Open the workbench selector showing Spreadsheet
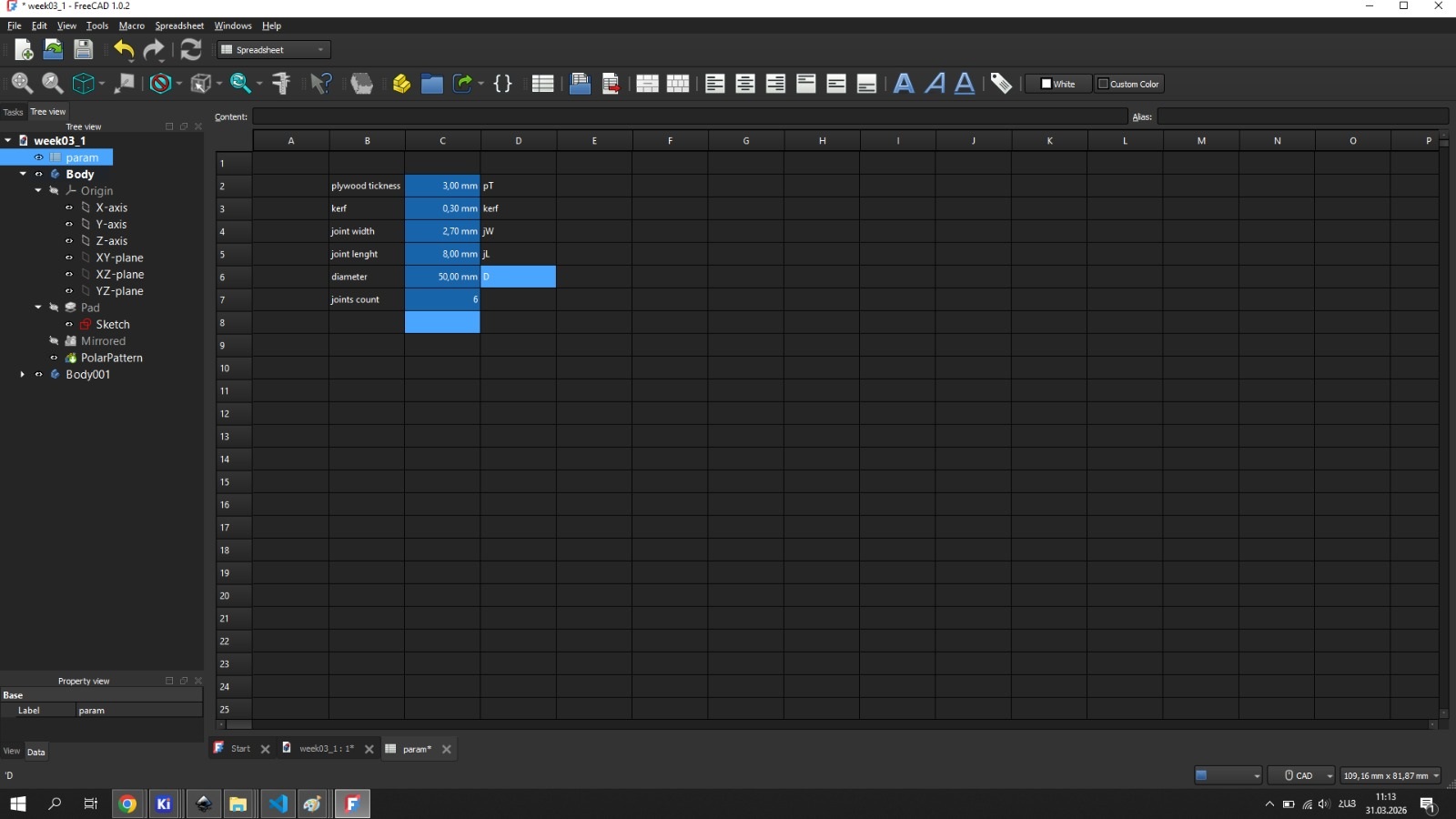 271,49
